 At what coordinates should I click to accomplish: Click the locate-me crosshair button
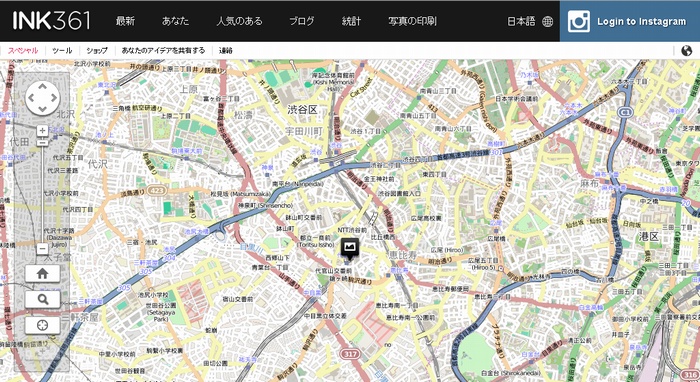click(x=42, y=325)
